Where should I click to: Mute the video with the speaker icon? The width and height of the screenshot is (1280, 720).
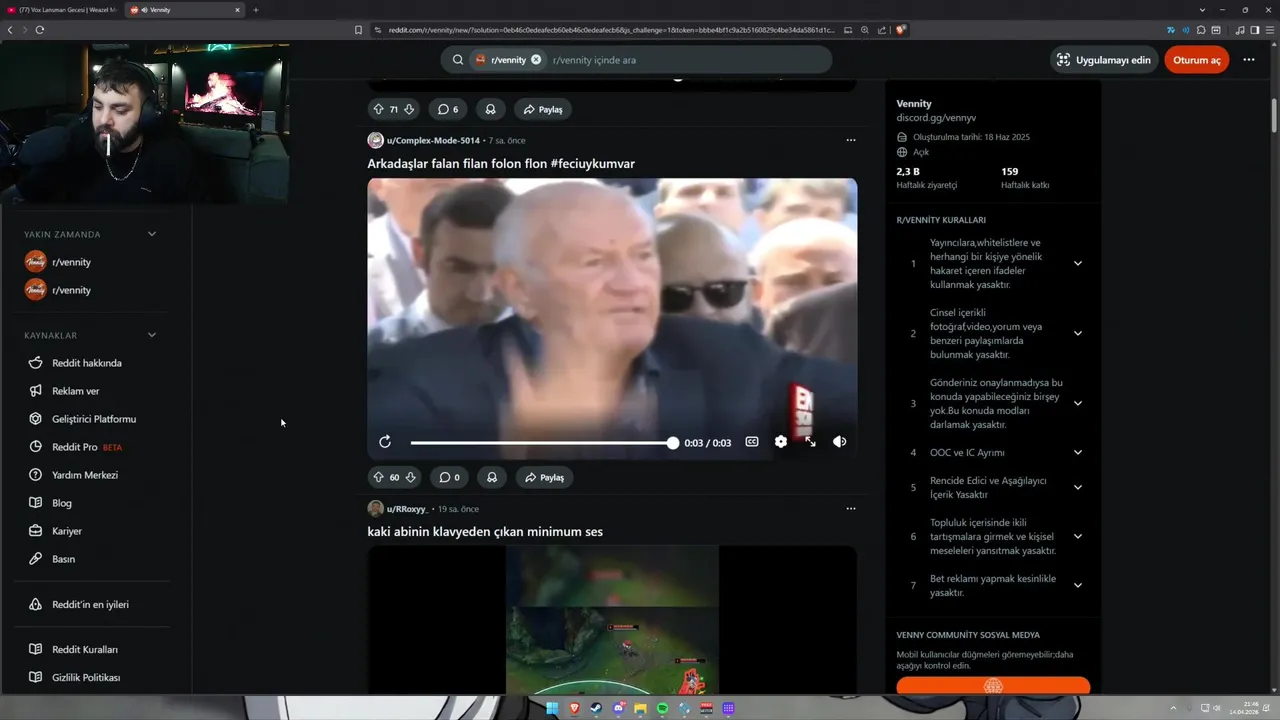(x=840, y=442)
